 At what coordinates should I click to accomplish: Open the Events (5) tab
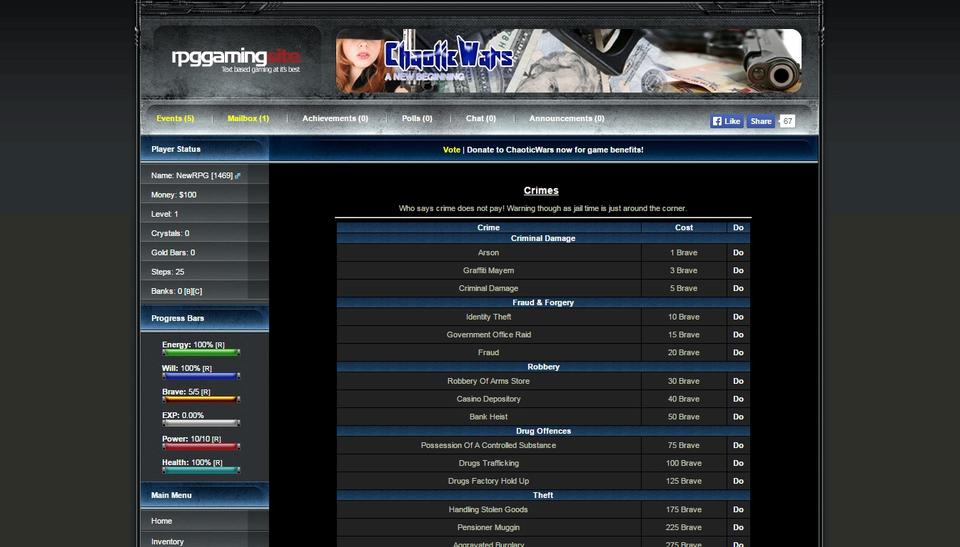coord(175,118)
